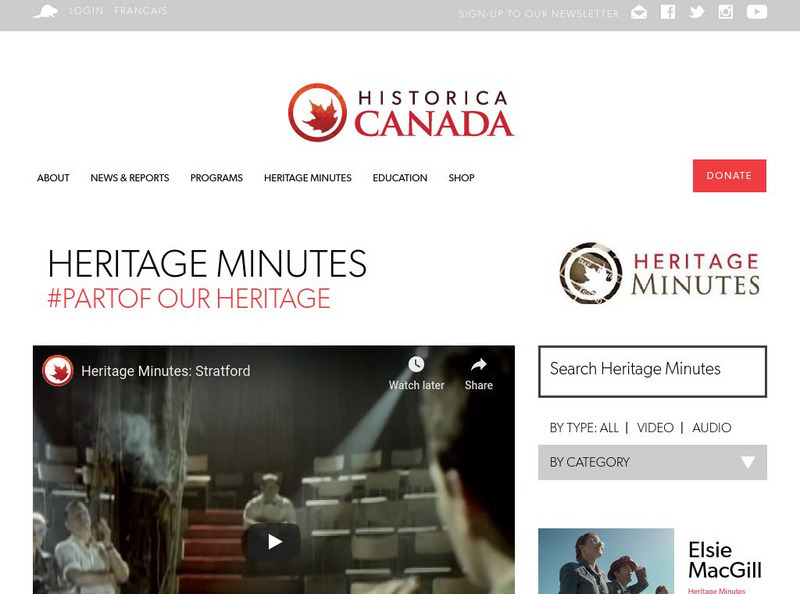Open the SHOP menu item
800x594 pixels.
pos(461,178)
